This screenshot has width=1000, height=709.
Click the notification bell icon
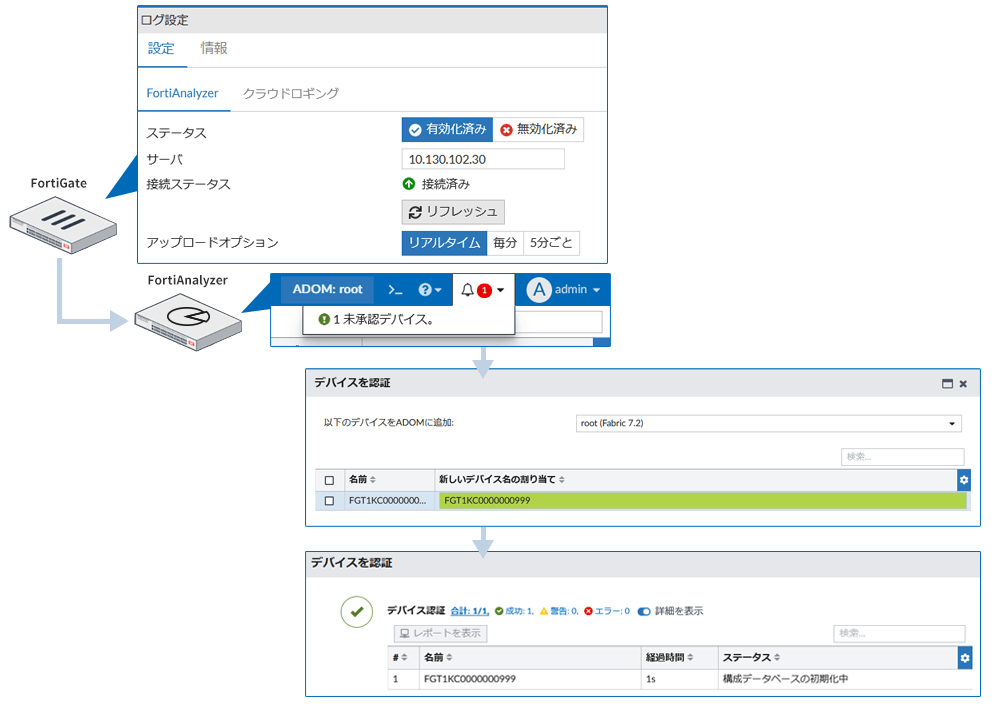click(467, 290)
